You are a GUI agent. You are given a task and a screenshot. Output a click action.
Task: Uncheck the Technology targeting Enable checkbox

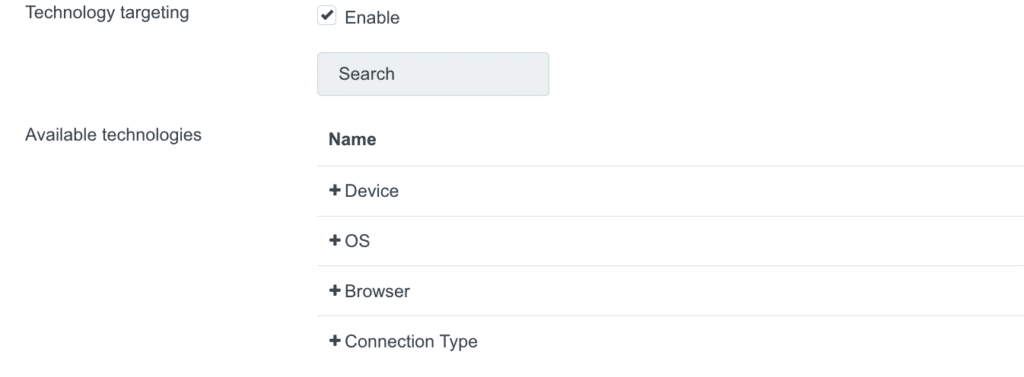pos(327,16)
